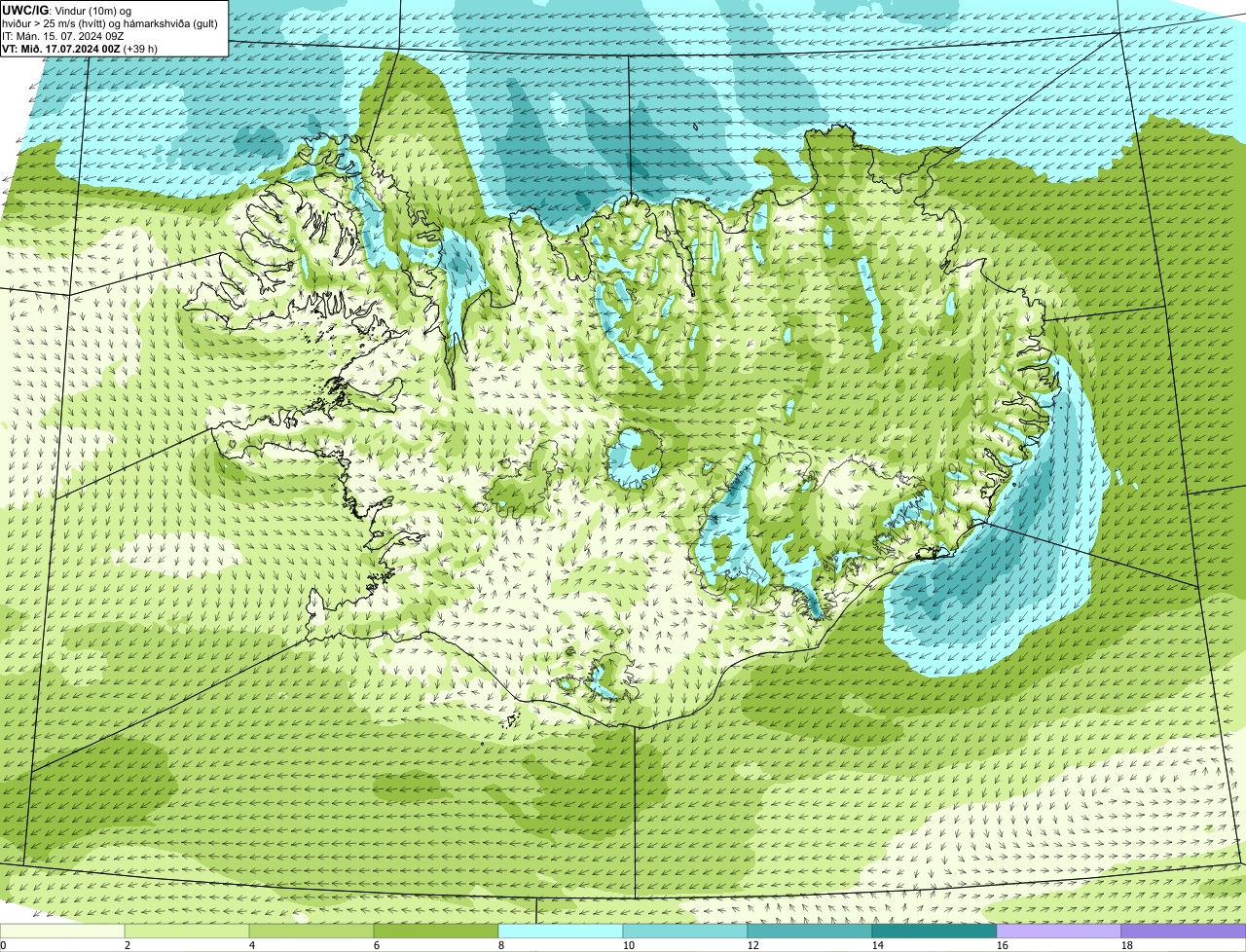
Task: Choose the 12–14 m/s teal legend swatch
Action: 810,931
